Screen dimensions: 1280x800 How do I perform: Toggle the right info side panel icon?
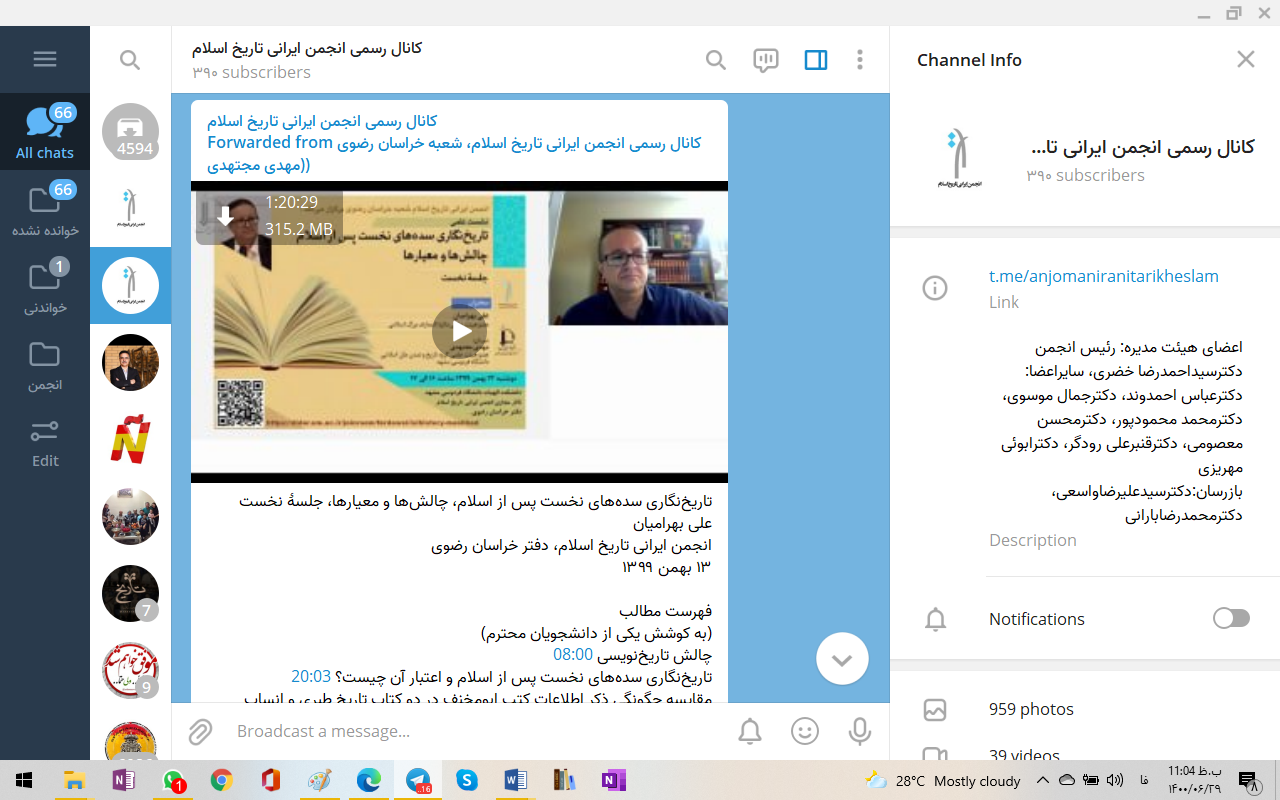pos(816,60)
